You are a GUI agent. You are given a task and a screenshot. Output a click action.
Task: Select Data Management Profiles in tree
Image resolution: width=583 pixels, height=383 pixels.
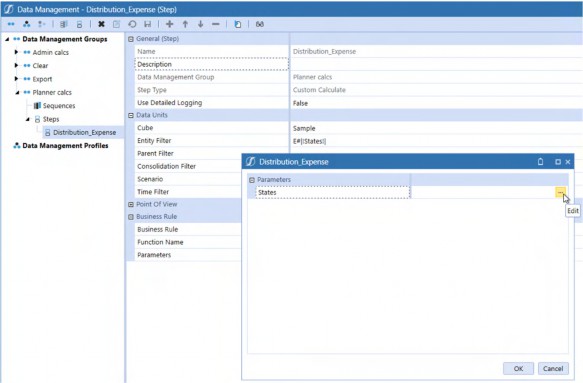click(x=65, y=146)
